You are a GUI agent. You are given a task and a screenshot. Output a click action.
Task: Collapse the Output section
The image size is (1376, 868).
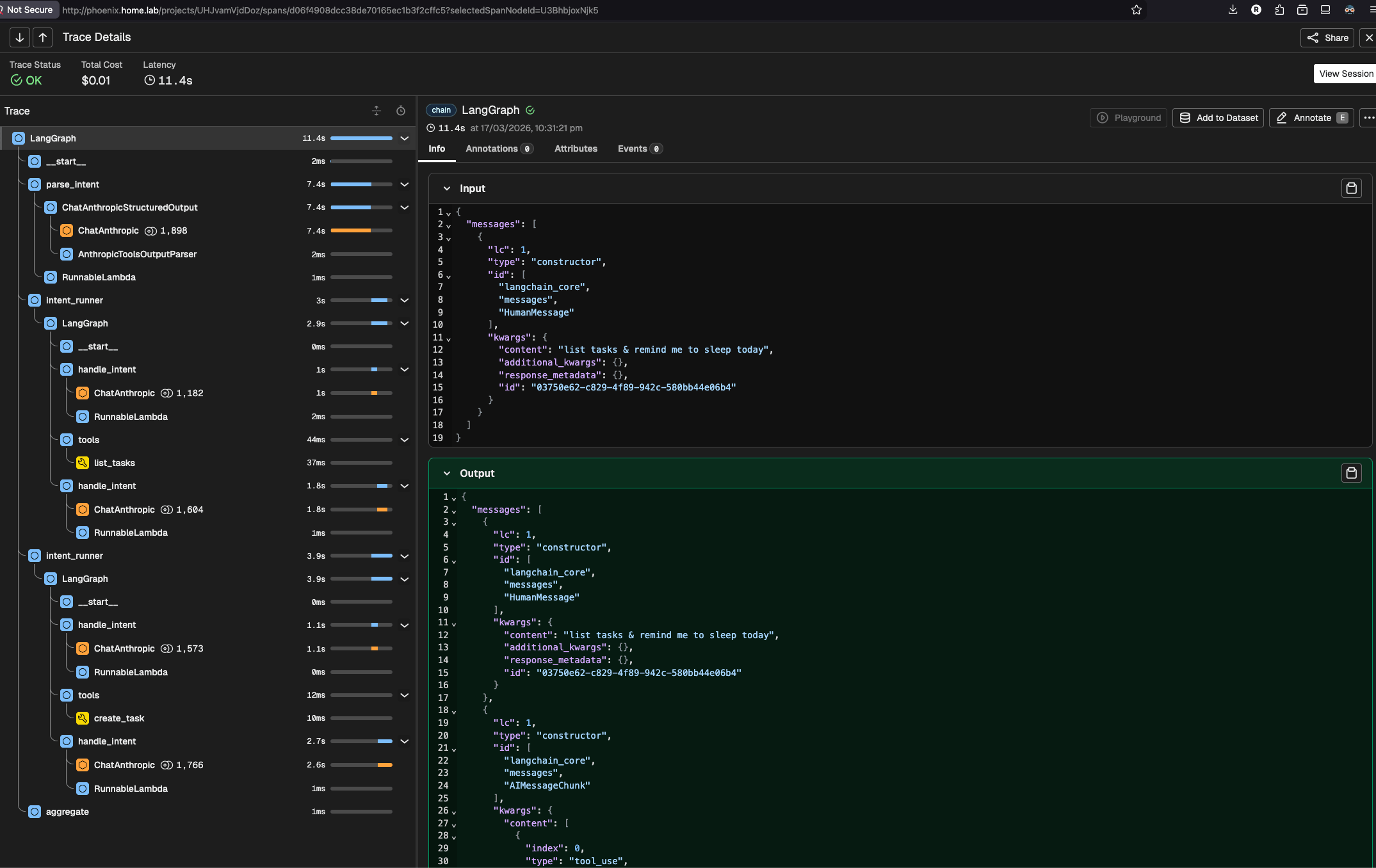click(447, 474)
